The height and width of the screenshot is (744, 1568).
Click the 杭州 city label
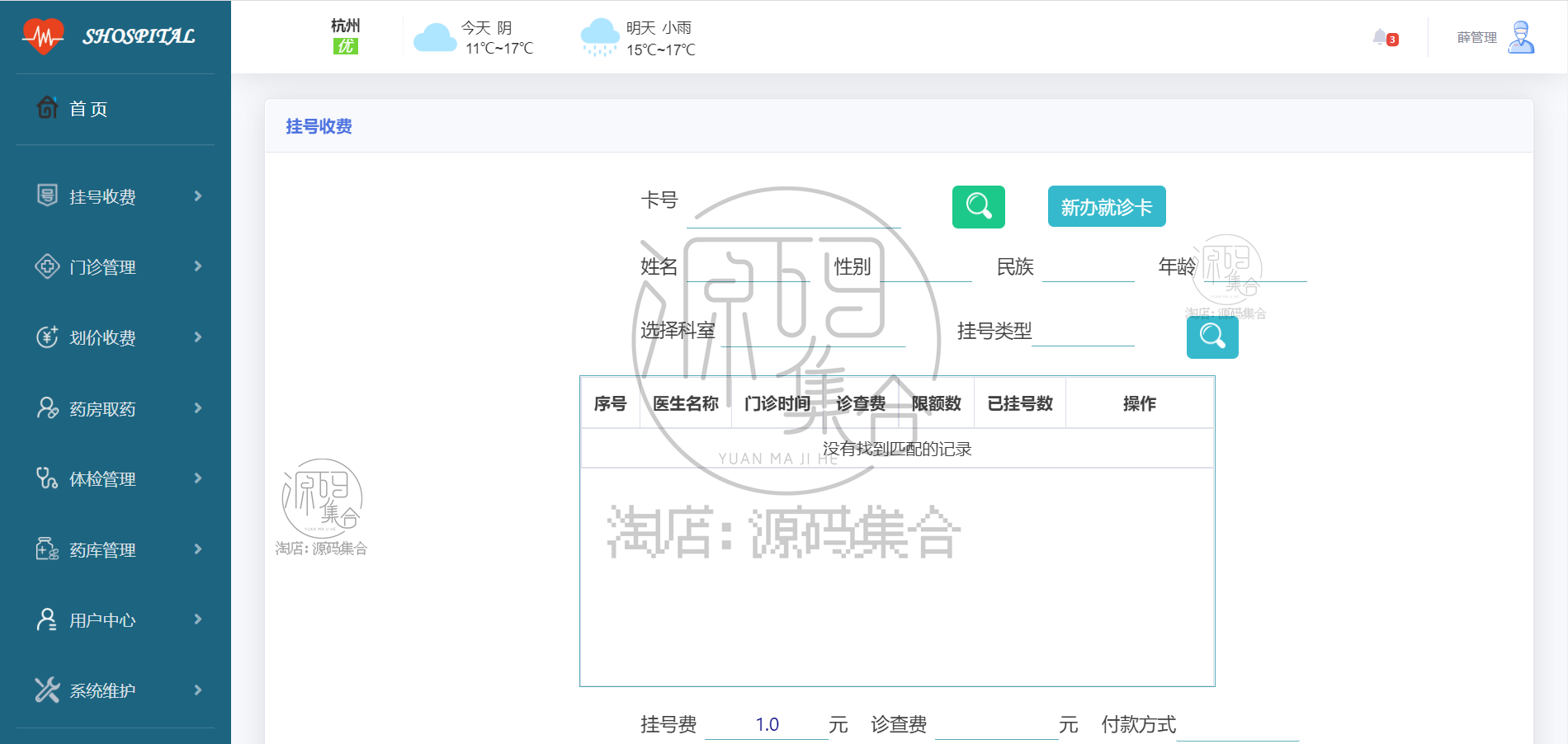point(345,26)
